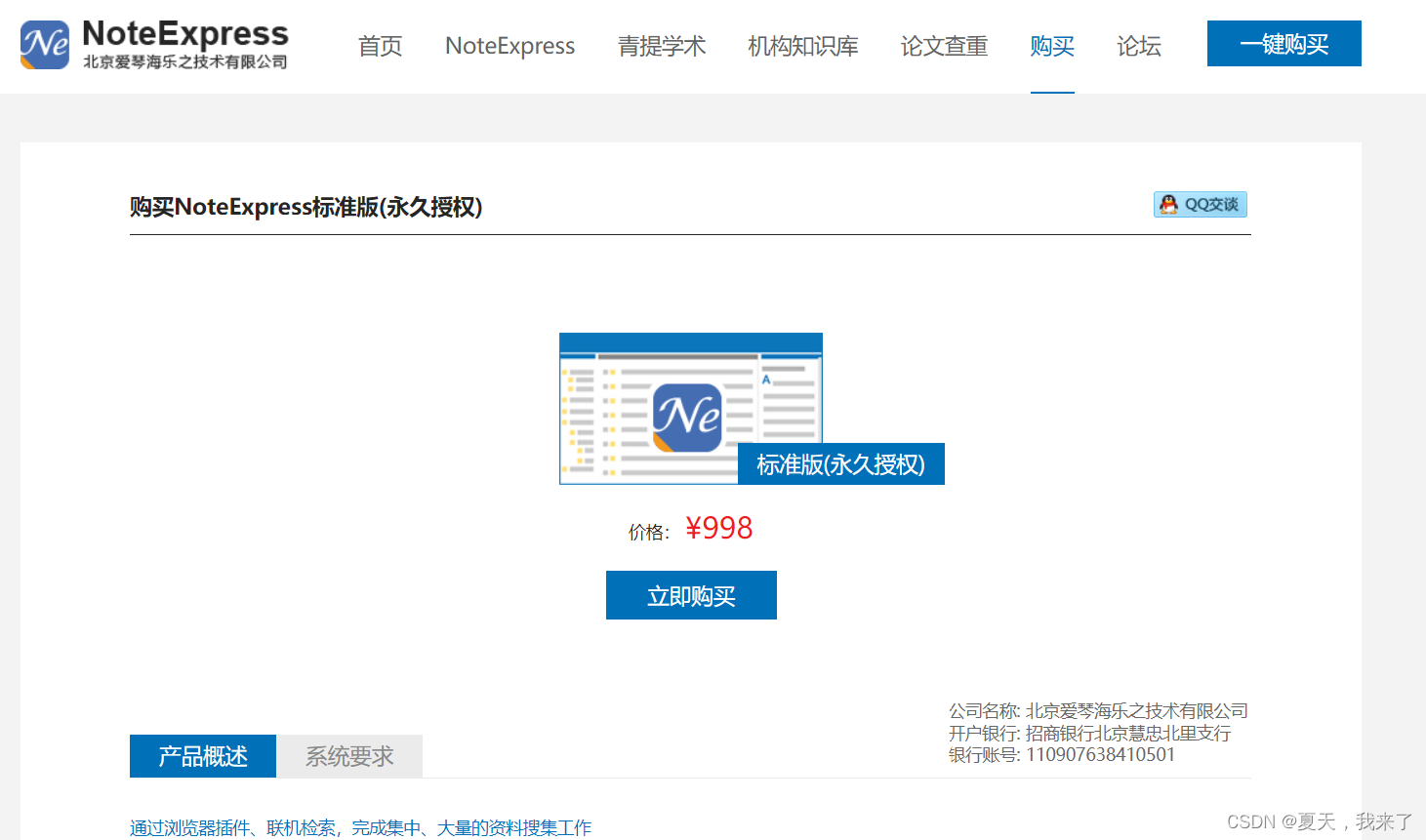1426x840 pixels.
Task: Click the NoteExpress wordmark text in the header
Action: click(x=185, y=34)
